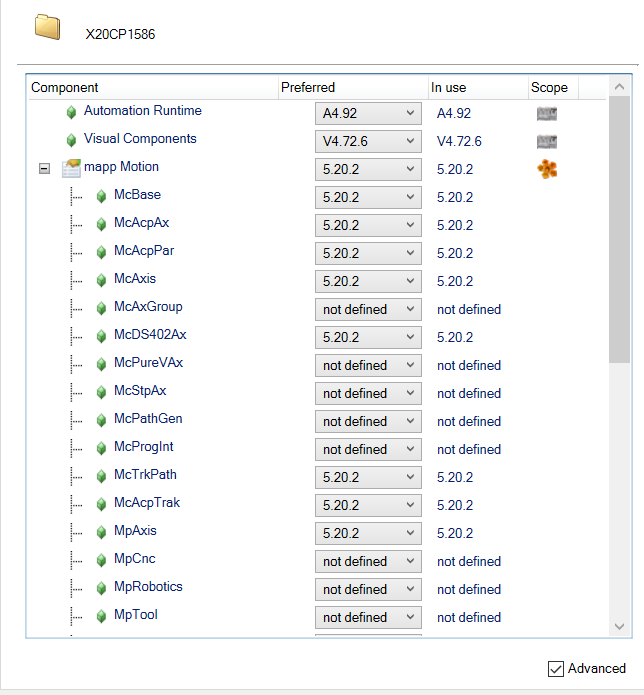The height and width of the screenshot is (695, 644).
Task: Collapse the mapp Motion tree node
Action: tap(44, 169)
